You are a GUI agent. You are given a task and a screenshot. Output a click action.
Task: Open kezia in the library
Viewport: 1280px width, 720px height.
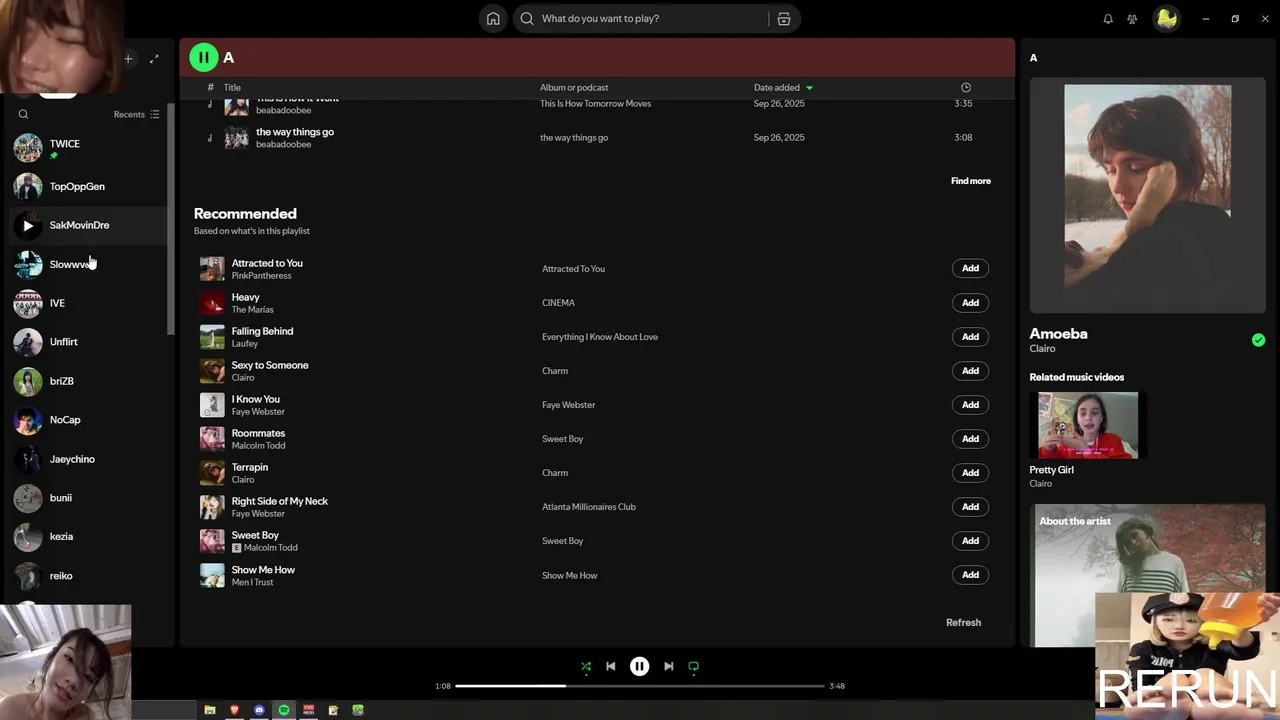88,537
